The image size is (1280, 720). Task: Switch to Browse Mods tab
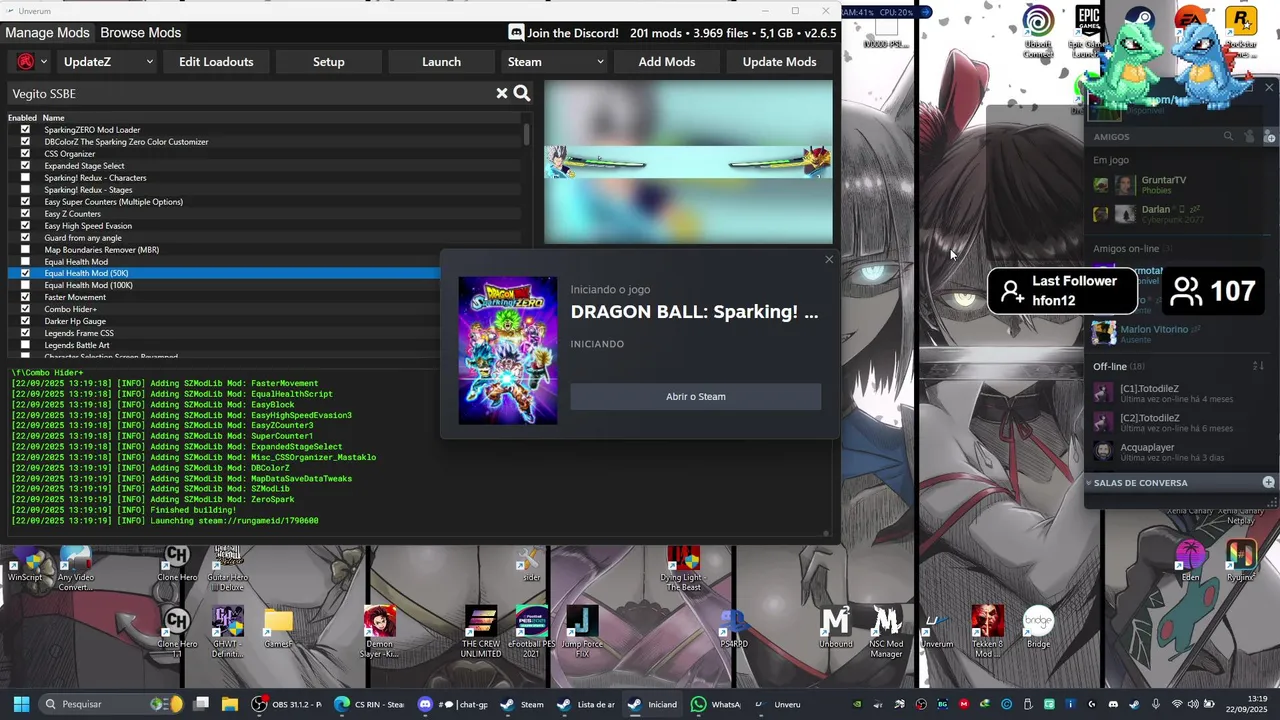[140, 33]
